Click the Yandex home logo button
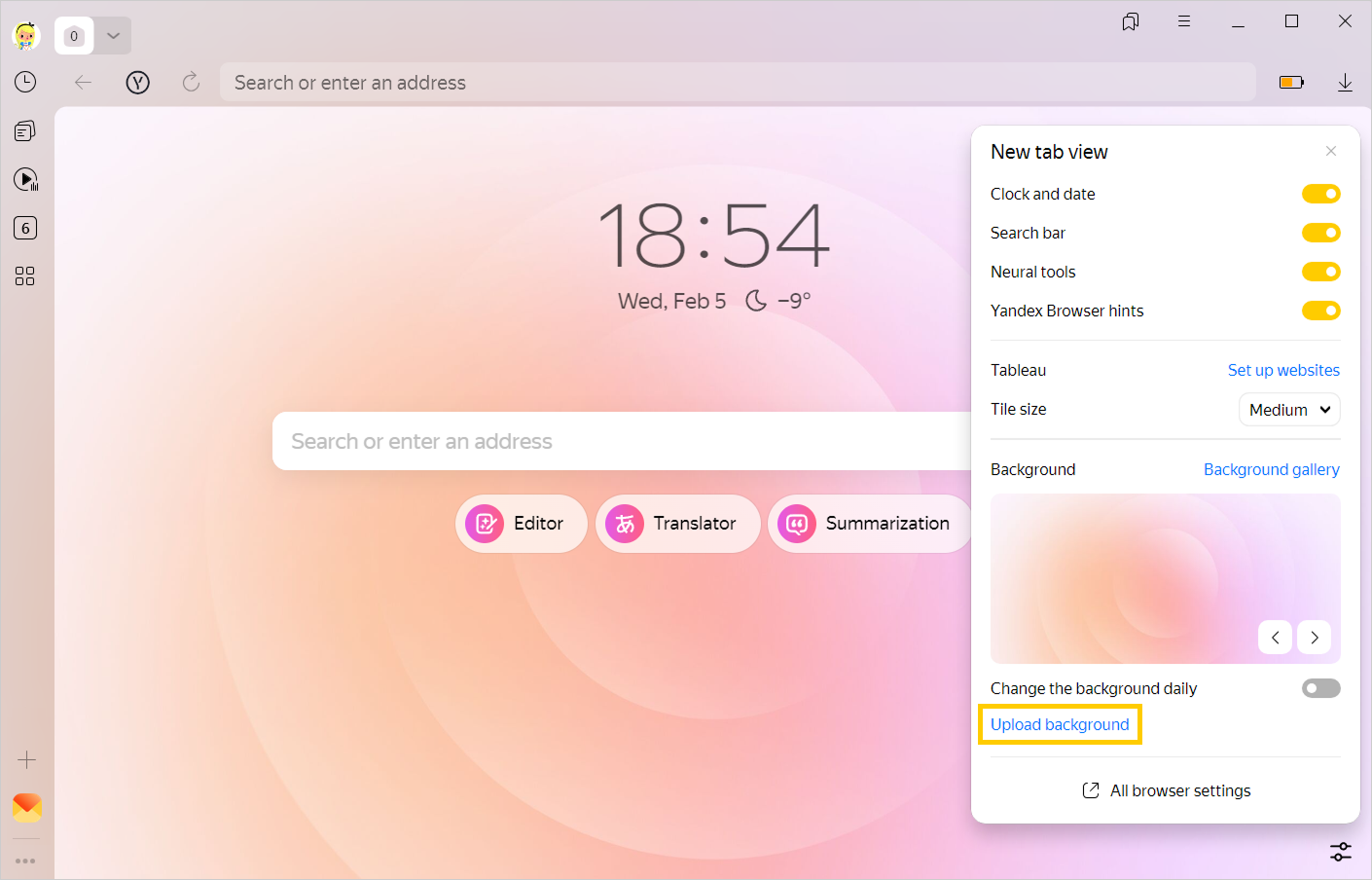 (x=138, y=83)
